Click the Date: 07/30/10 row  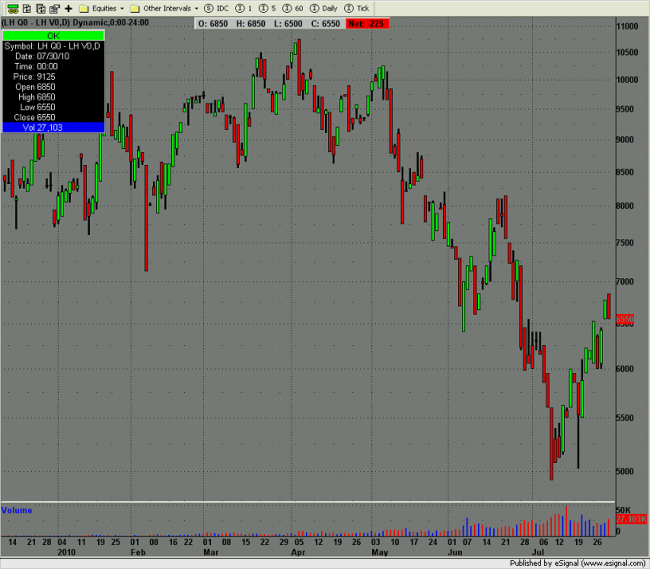click(x=42, y=56)
